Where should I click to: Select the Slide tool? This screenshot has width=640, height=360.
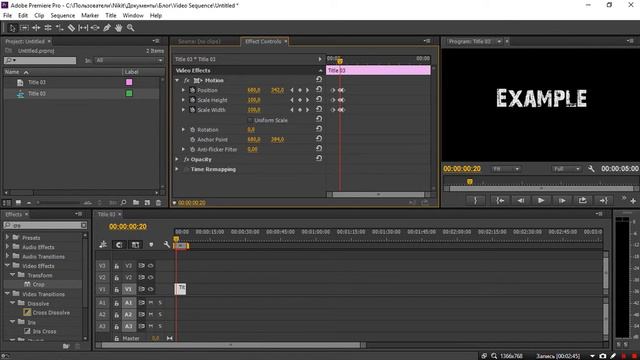point(95,28)
